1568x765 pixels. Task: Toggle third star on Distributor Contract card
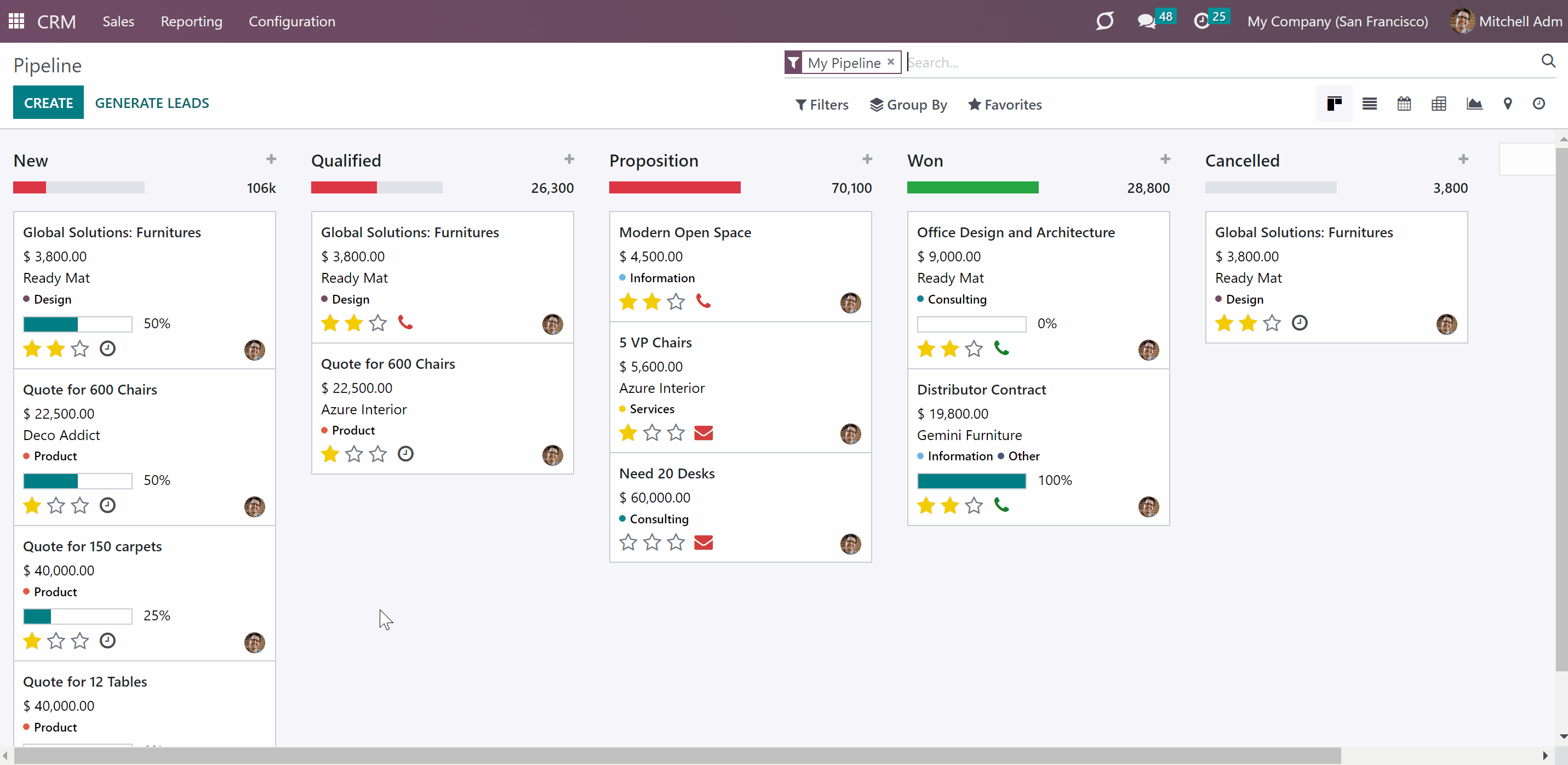974,506
